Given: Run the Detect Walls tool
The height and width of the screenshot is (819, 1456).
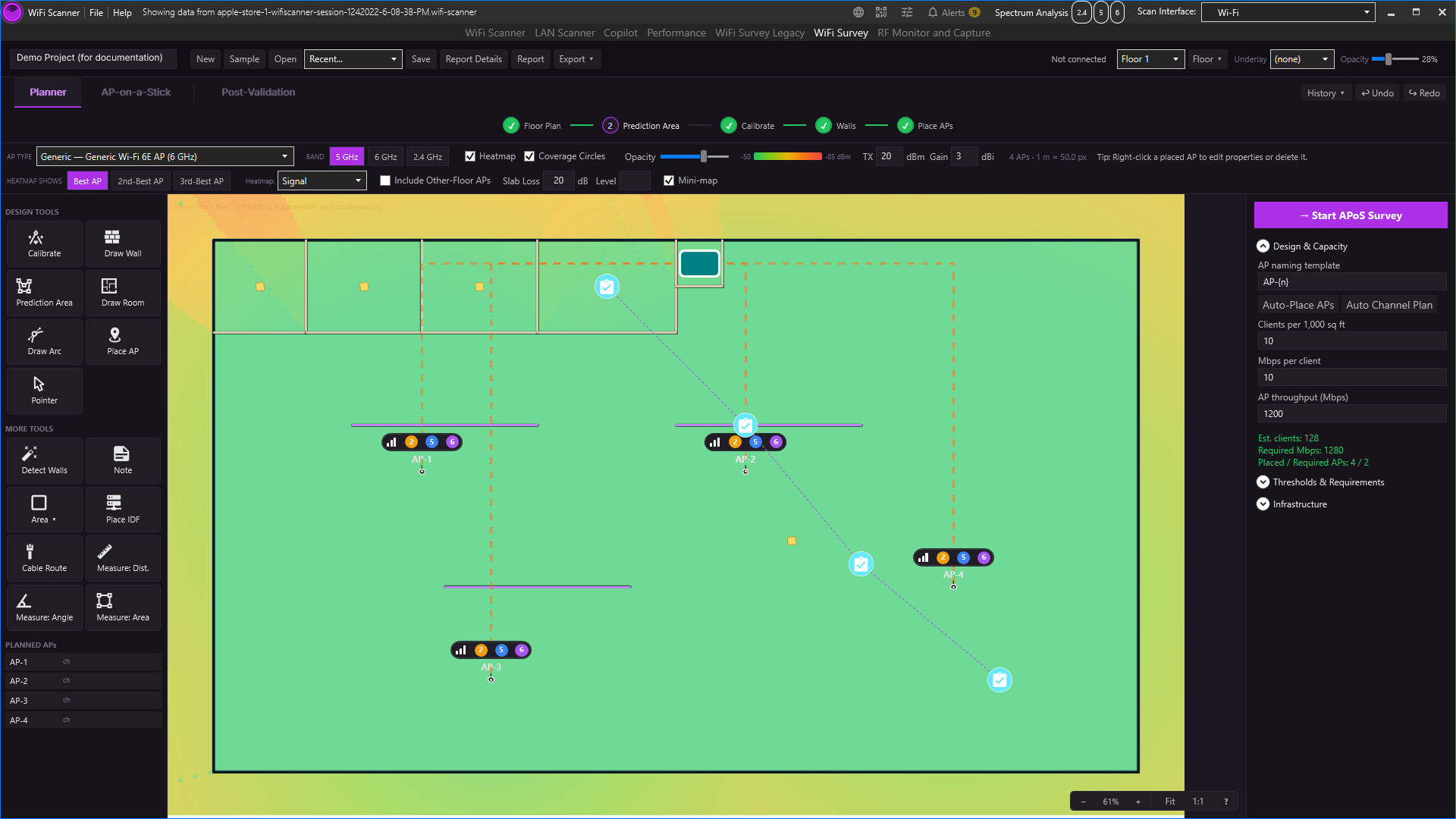Looking at the screenshot, I should [45, 460].
